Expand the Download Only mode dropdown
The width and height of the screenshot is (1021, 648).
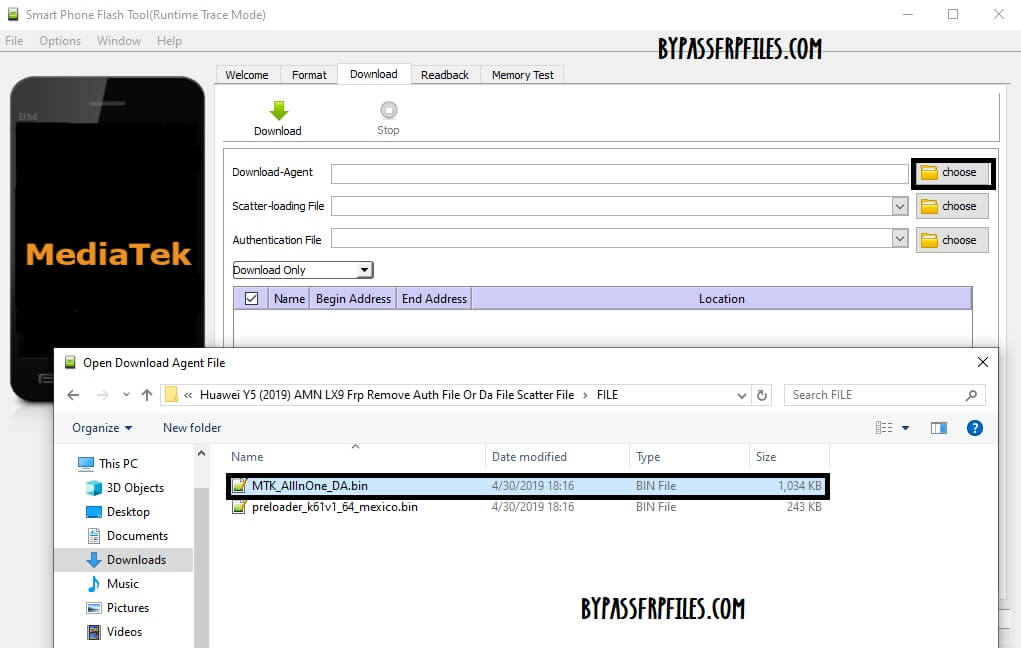pos(364,270)
